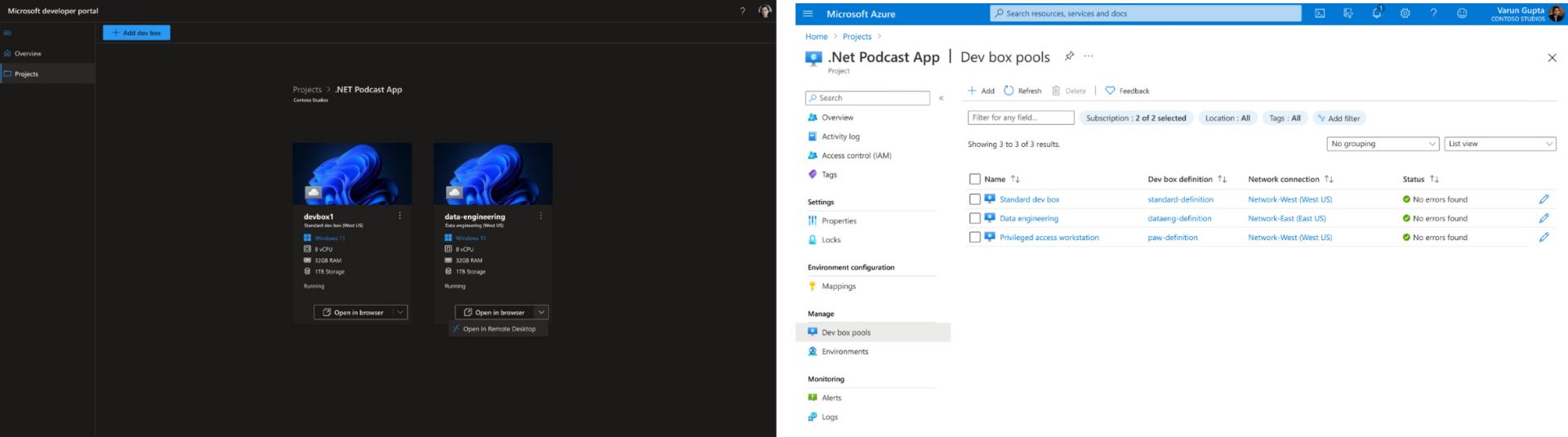Open Access control (IAM) in Azure sidebar
The height and width of the screenshot is (437, 1568).
pyautogui.click(x=856, y=155)
